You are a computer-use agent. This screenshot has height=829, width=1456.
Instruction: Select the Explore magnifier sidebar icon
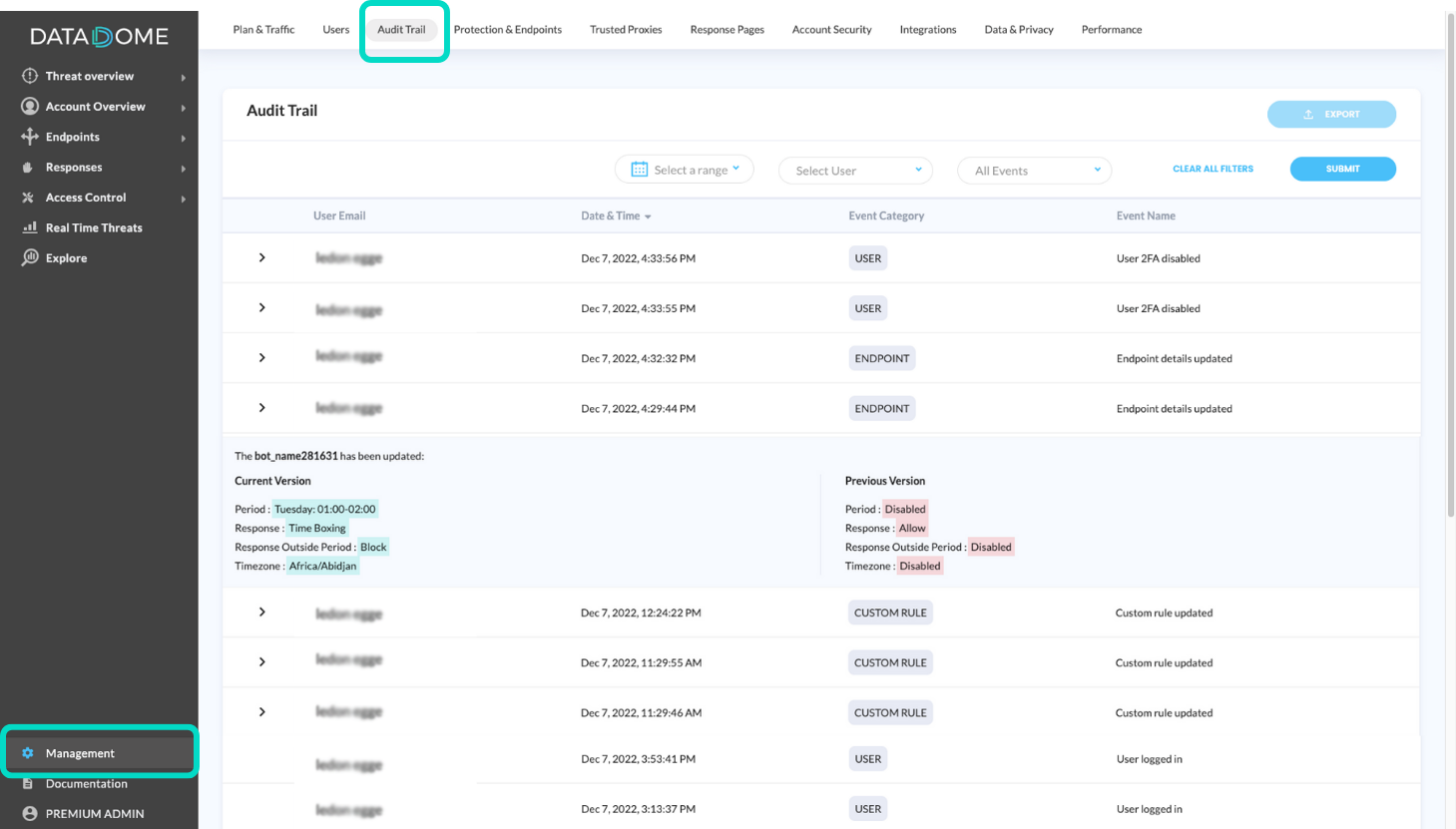click(29, 257)
